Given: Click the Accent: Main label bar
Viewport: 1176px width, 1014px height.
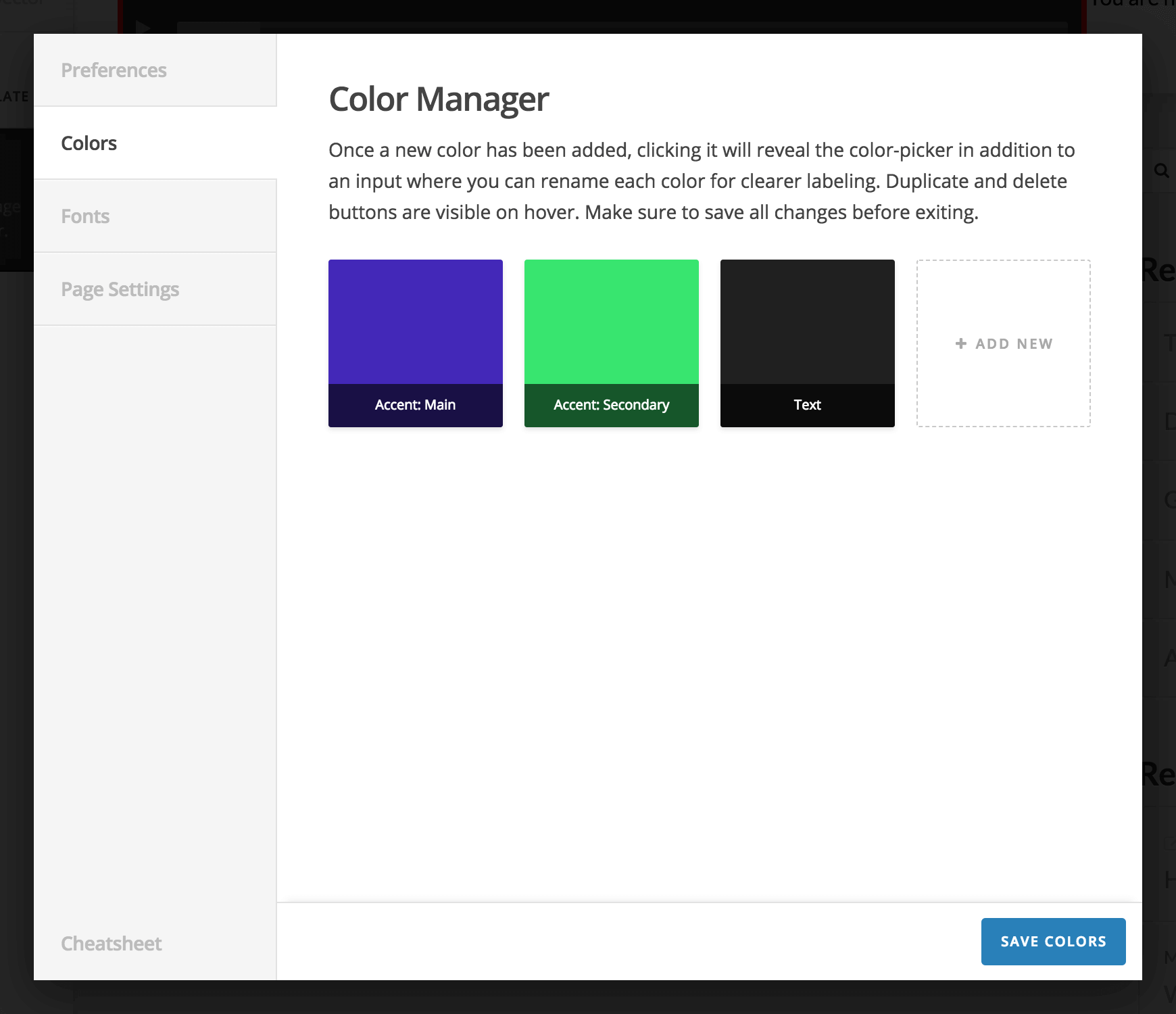Looking at the screenshot, I should (415, 405).
